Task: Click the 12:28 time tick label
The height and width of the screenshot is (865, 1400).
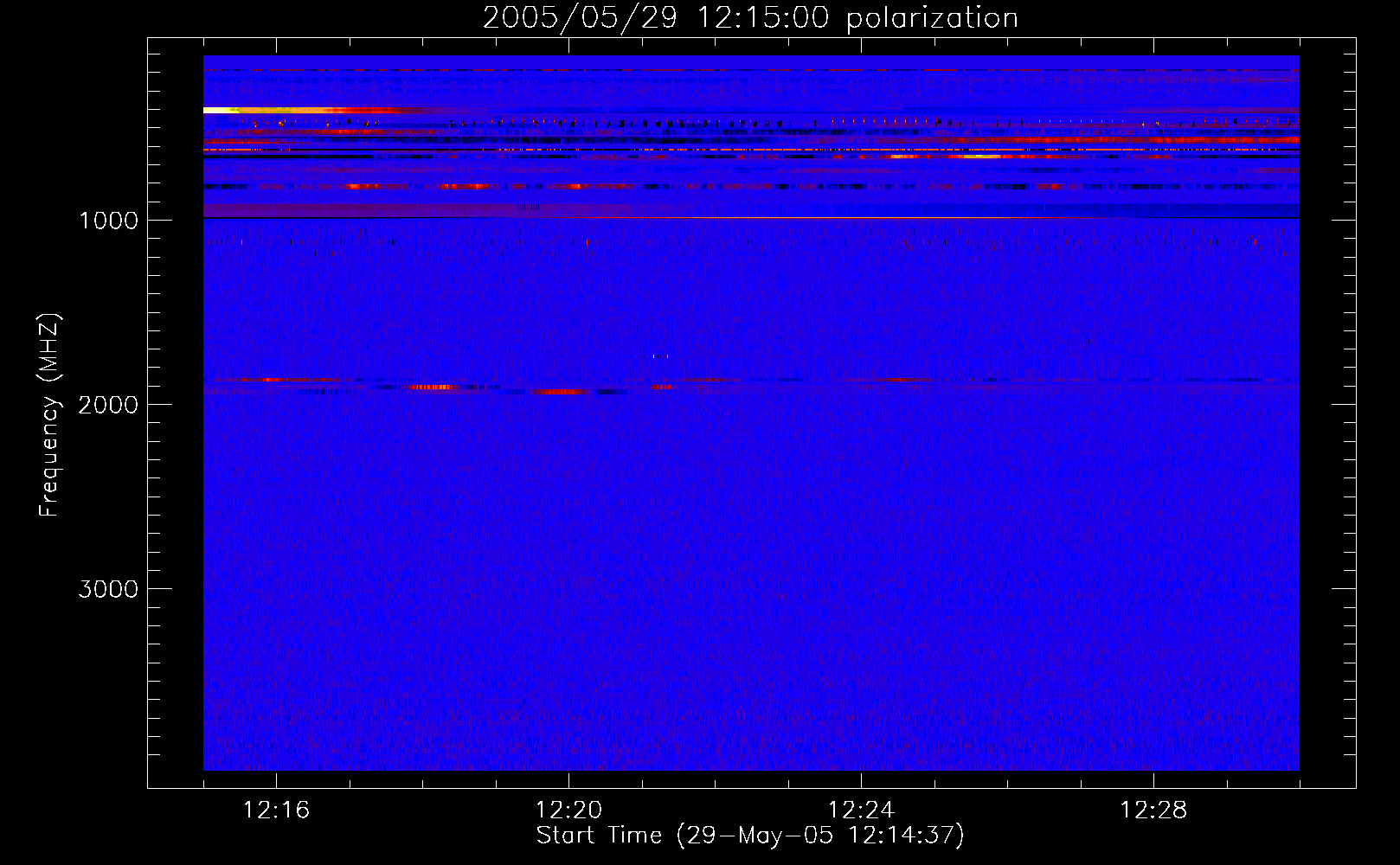Action: 1153,811
